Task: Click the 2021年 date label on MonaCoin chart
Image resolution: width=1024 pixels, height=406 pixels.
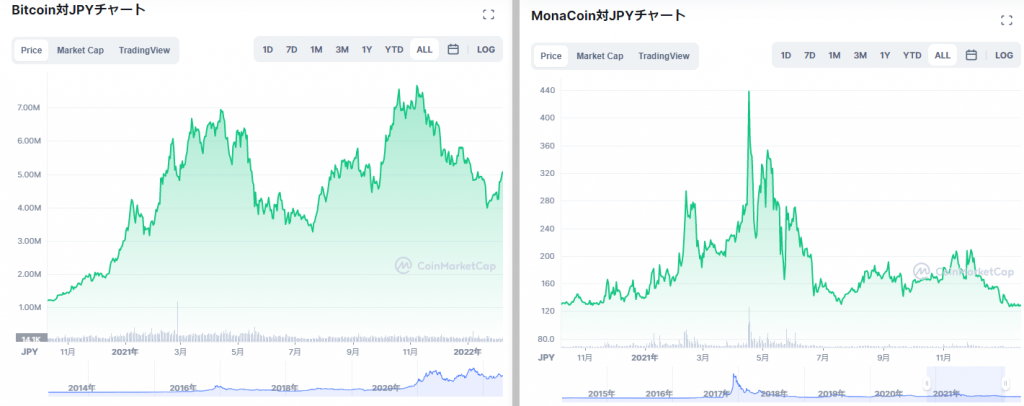Action: (645, 358)
